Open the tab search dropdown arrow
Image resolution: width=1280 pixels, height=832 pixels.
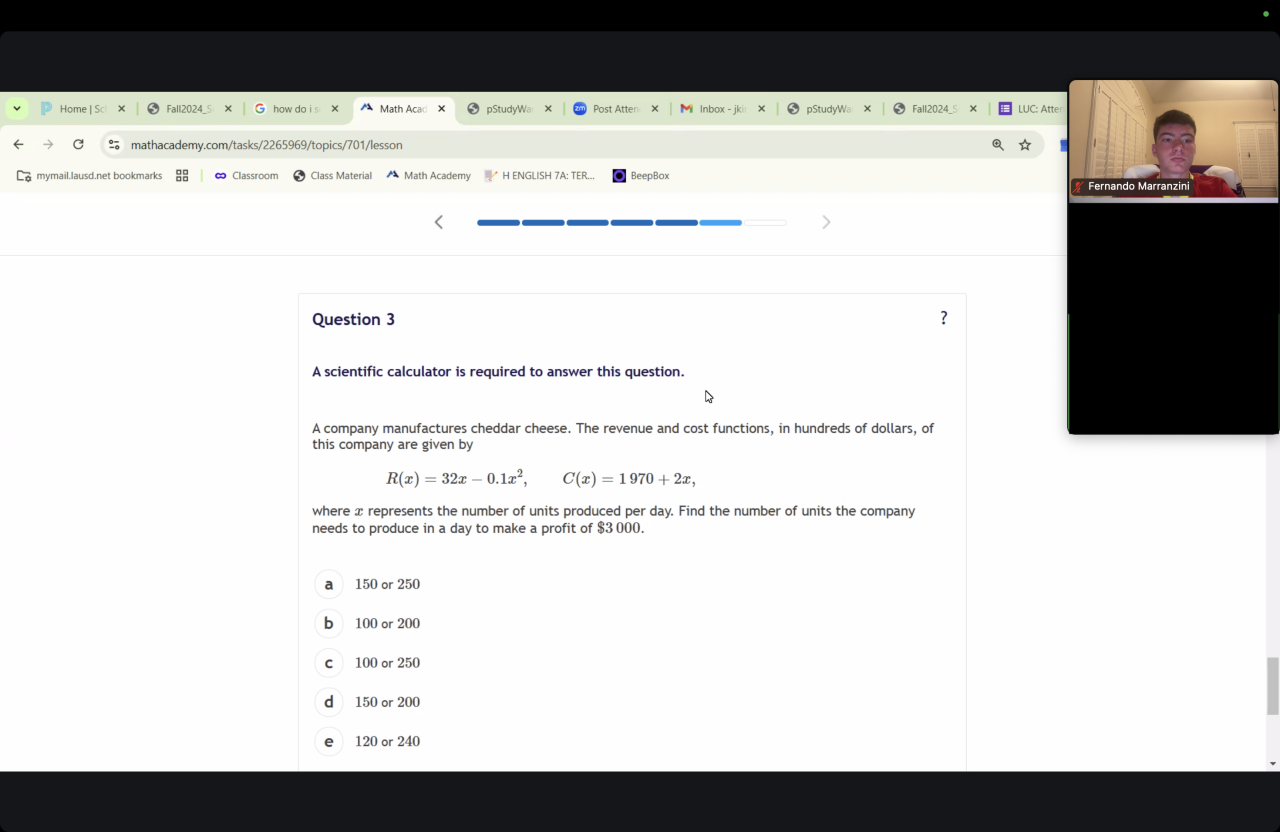pyautogui.click(x=17, y=109)
